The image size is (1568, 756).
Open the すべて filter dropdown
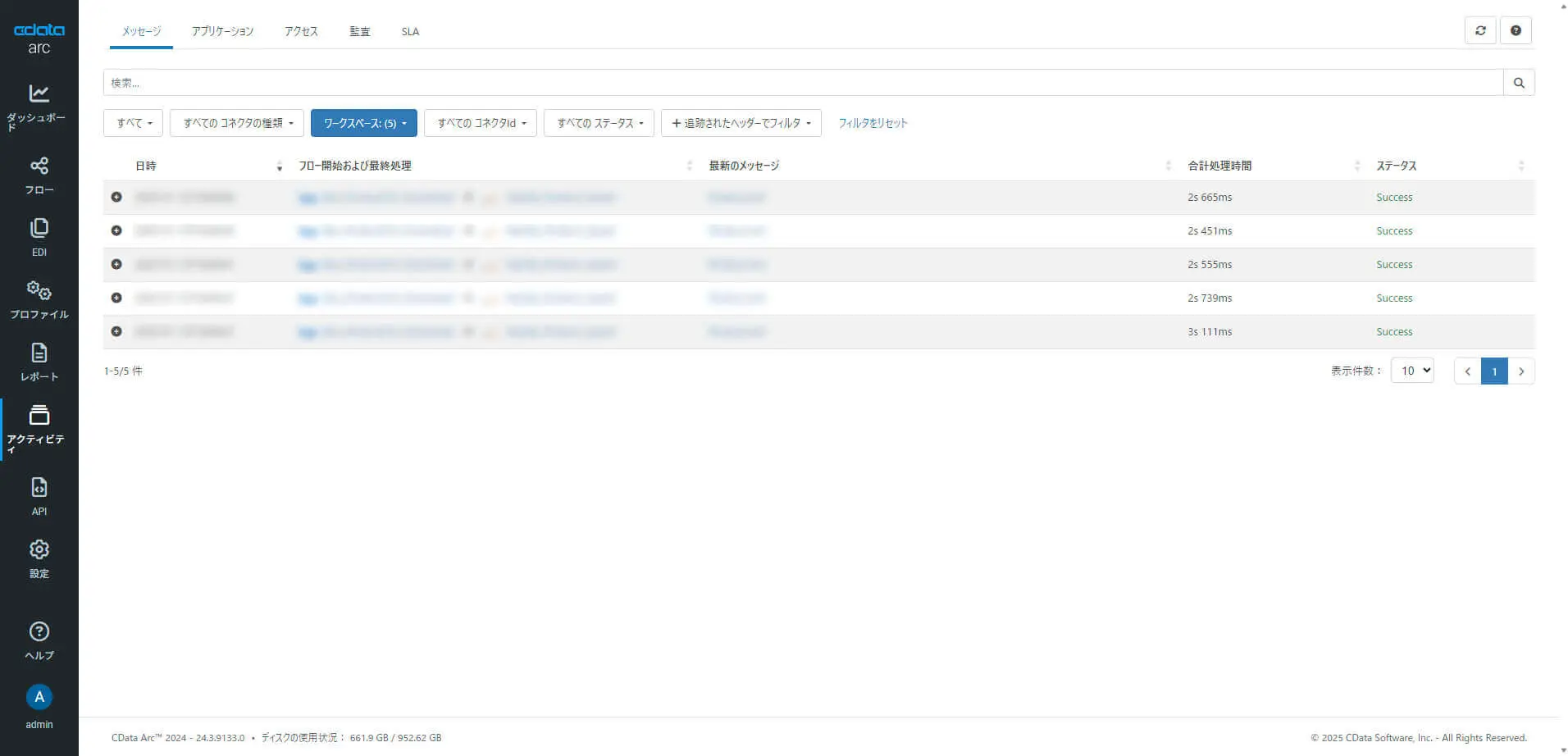pos(134,123)
